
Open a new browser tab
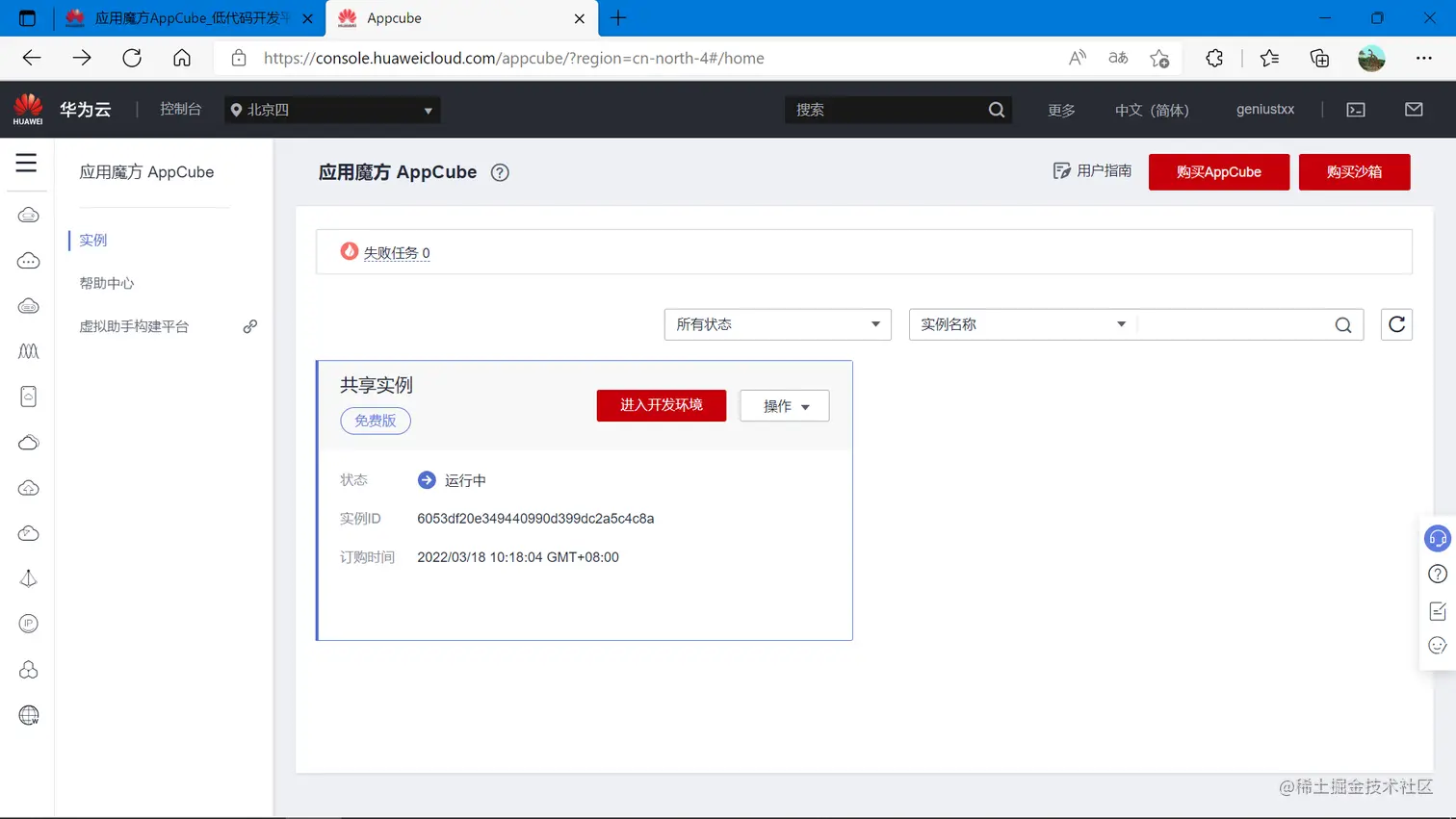(x=618, y=18)
